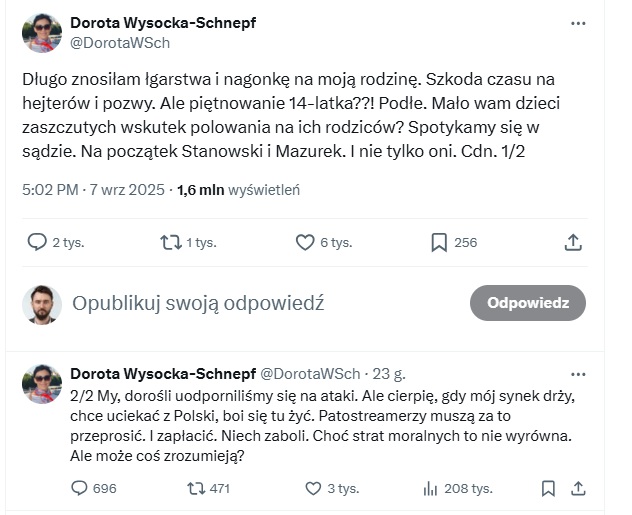Reply to the 2/2 post (696)
Viewport: 632px width, 515px height.
point(80,488)
